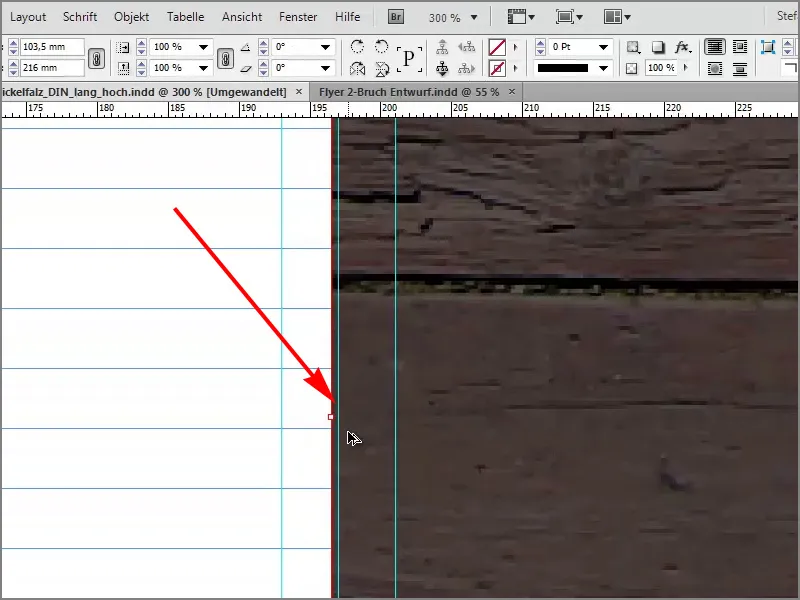Click the P flip/rotate indicator
This screenshot has height=600, width=800.
[409, 58]
